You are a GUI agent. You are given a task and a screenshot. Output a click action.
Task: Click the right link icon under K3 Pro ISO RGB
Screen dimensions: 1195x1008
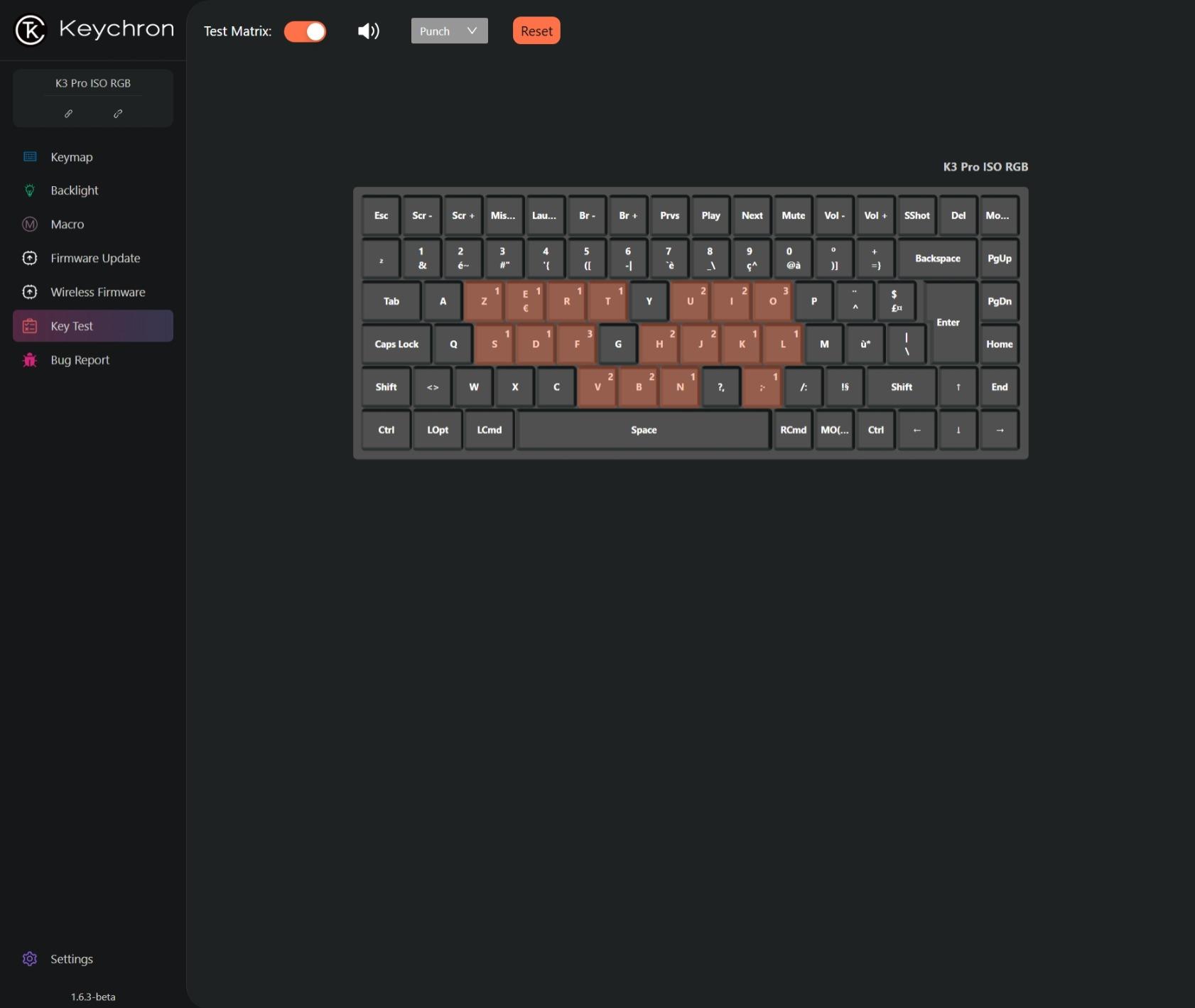[118, 114]
